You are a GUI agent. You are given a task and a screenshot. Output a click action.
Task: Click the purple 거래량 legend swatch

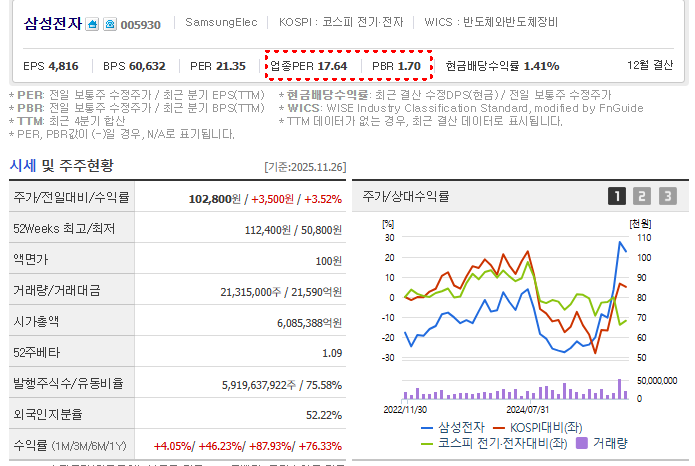581,443
